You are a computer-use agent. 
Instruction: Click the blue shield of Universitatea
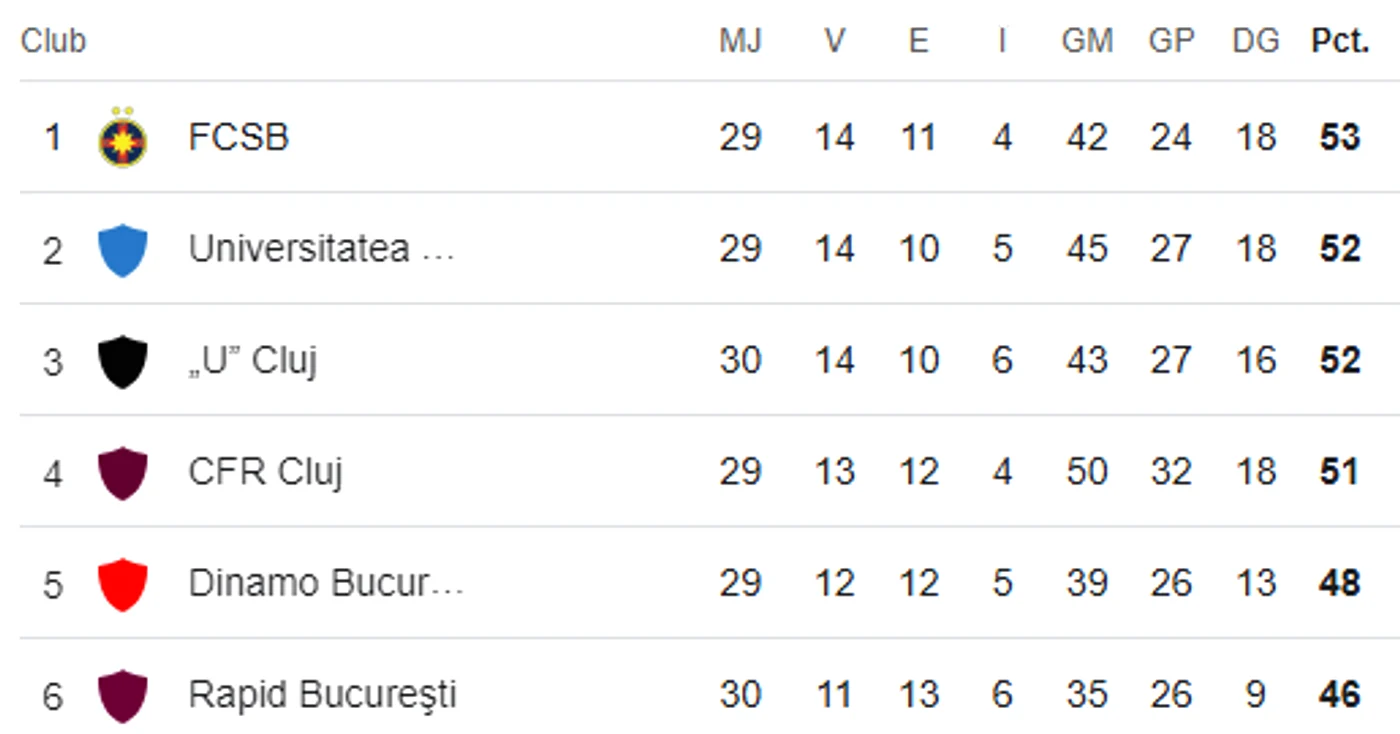pyautogui.click(x=123, y=249)
